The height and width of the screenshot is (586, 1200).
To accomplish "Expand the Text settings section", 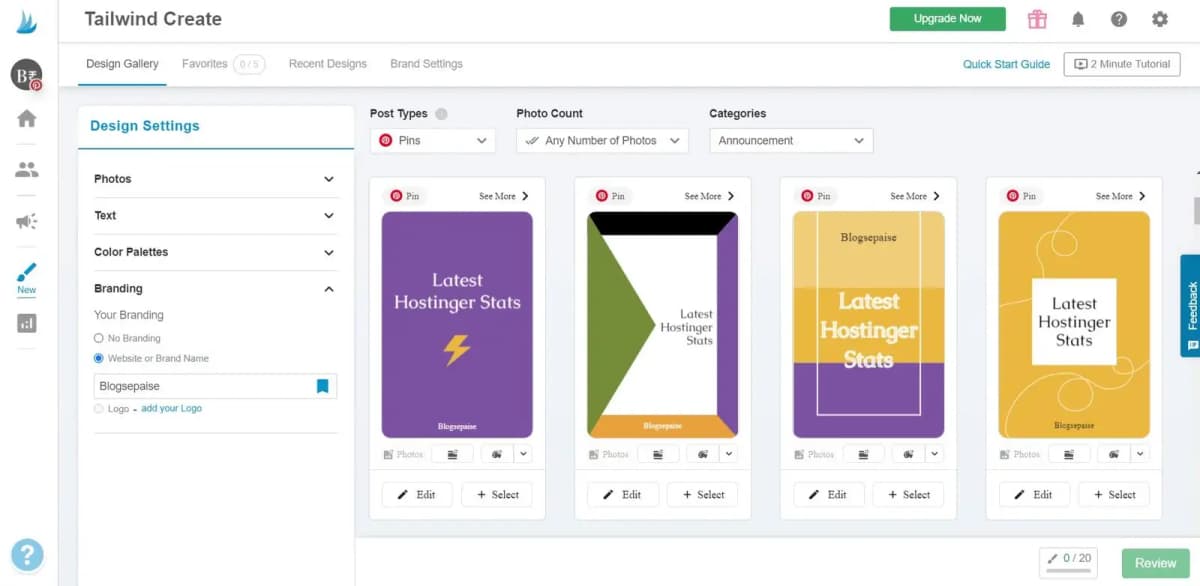I will click(x=215, y=215).
